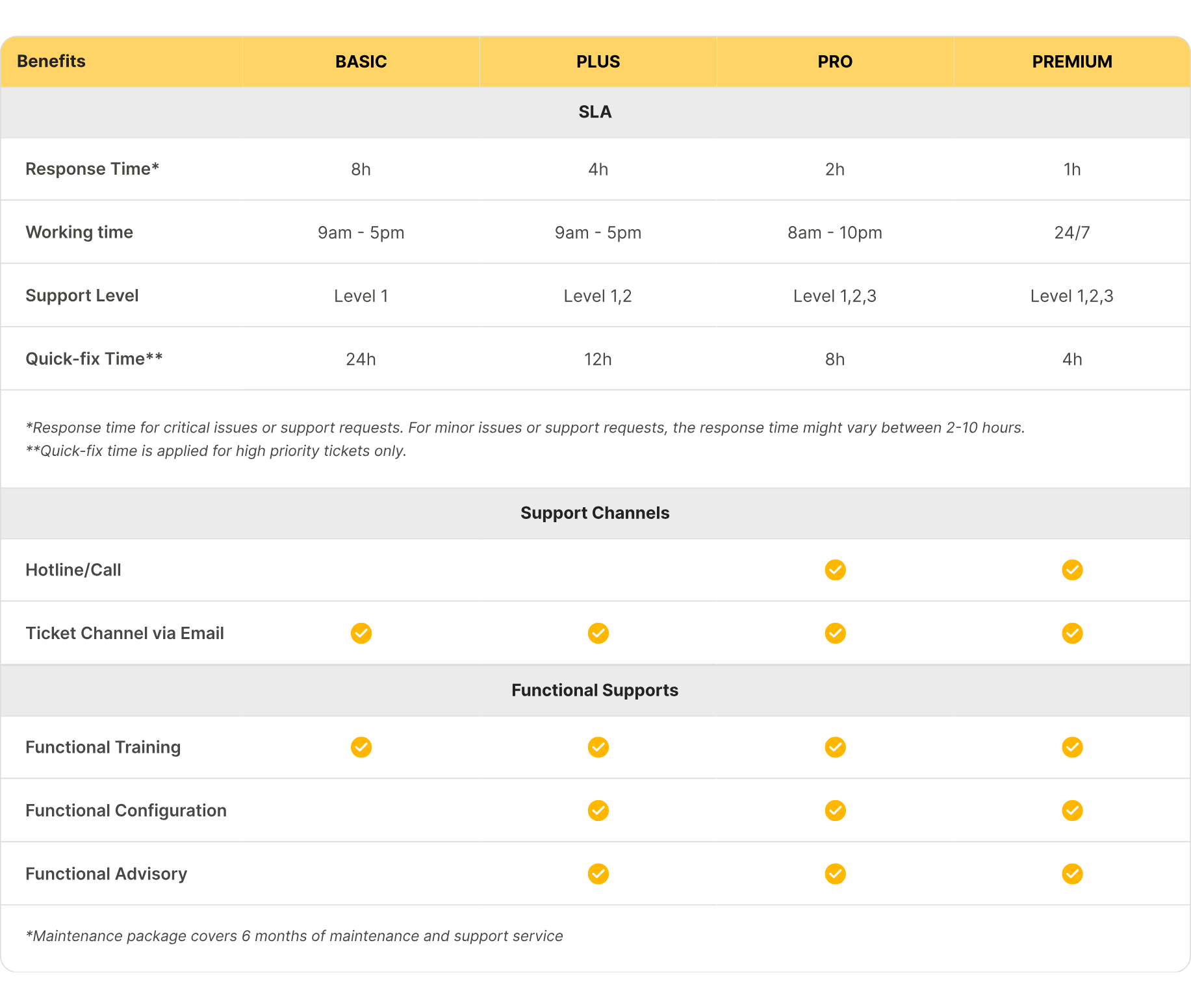
Task: Click the Functional Supports section header
Action: (x=595, y=690)
